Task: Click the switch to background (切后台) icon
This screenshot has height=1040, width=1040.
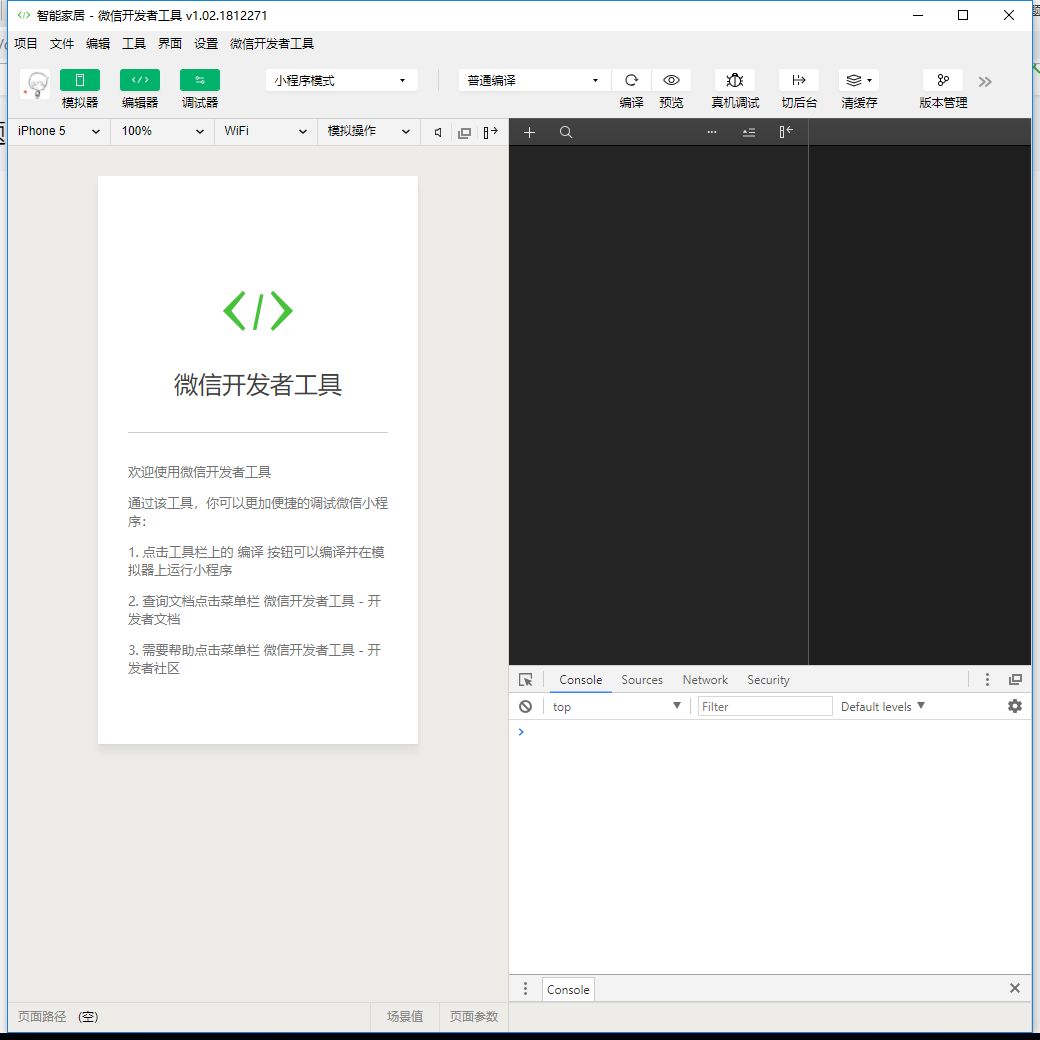Action: point(799,80)
